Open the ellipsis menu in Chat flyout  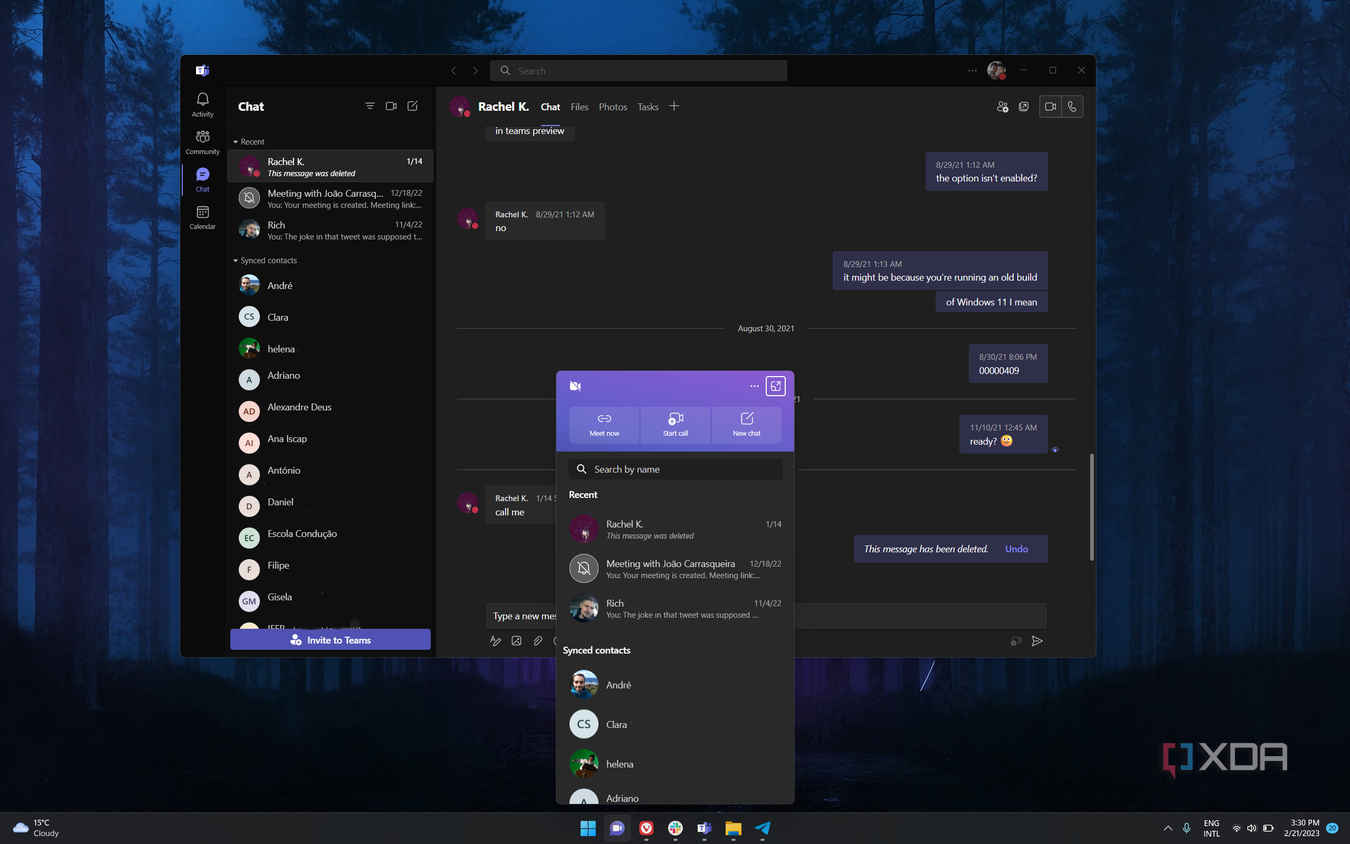pos(754,386)
